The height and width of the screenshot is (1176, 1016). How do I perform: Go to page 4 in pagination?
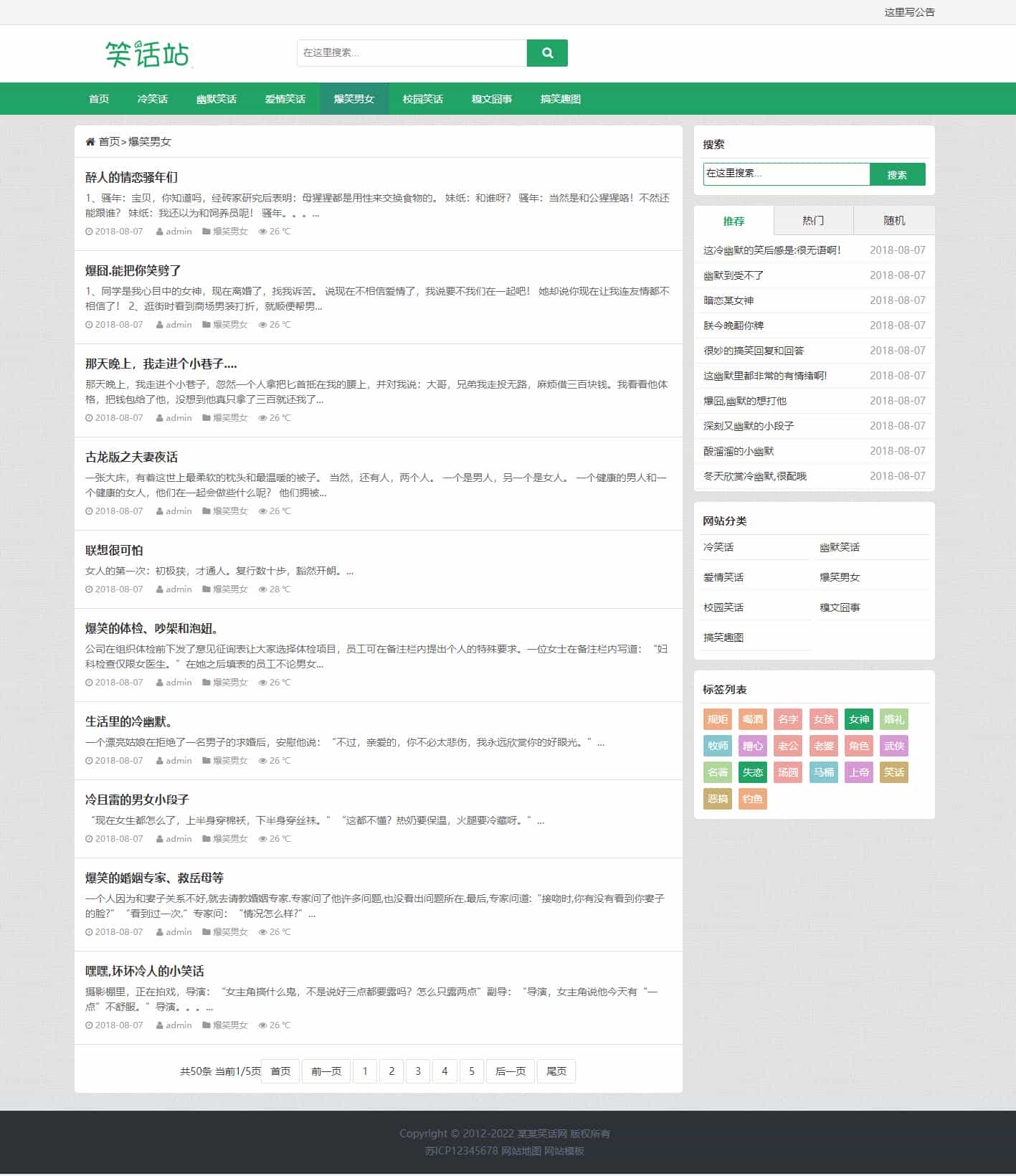coord(445,1071)
